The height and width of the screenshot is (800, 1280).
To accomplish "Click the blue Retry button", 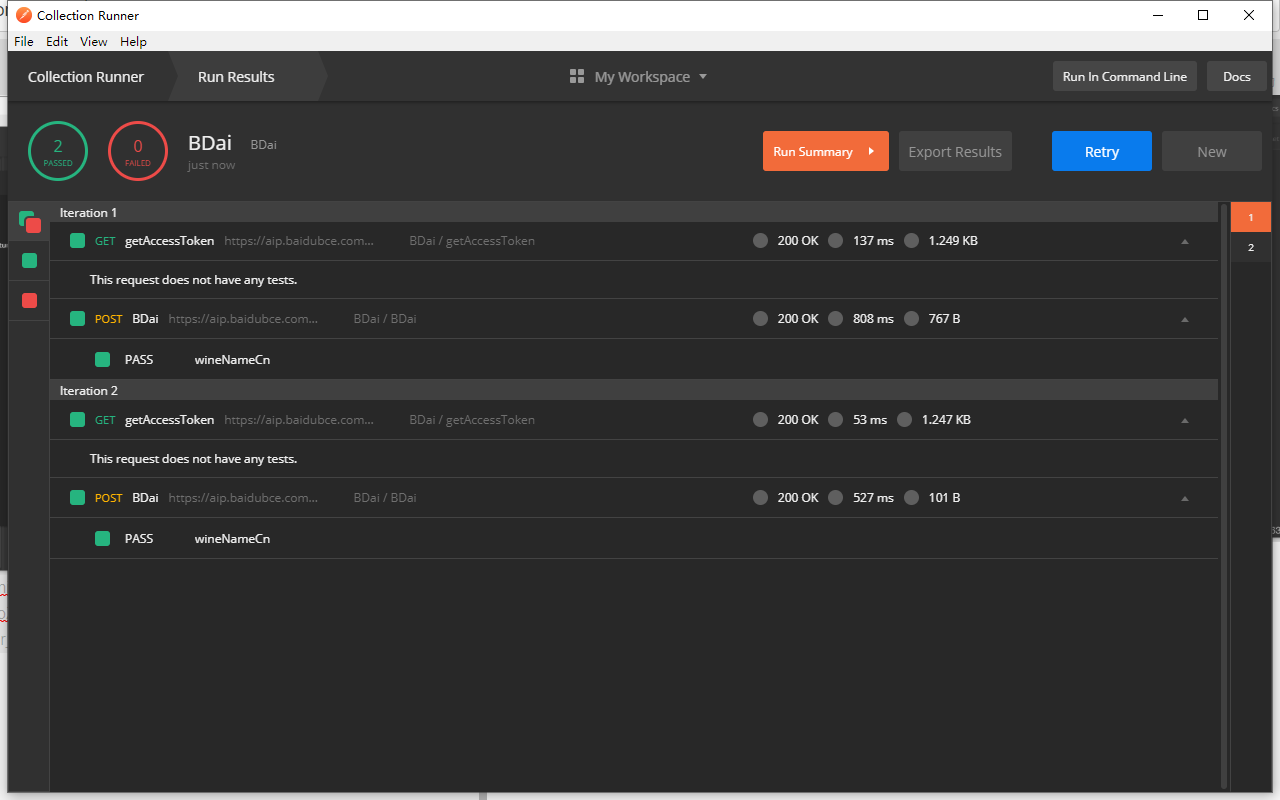I will coord(1102,151).
